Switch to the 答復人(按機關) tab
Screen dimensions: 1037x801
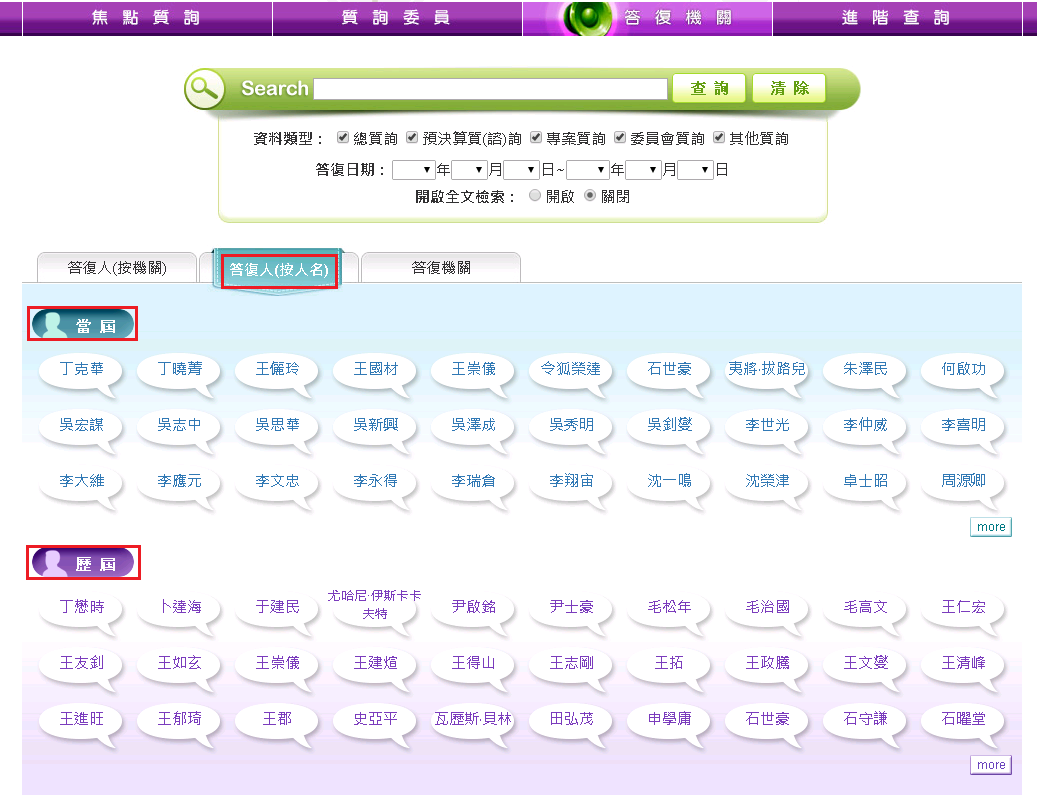point(117,268)
